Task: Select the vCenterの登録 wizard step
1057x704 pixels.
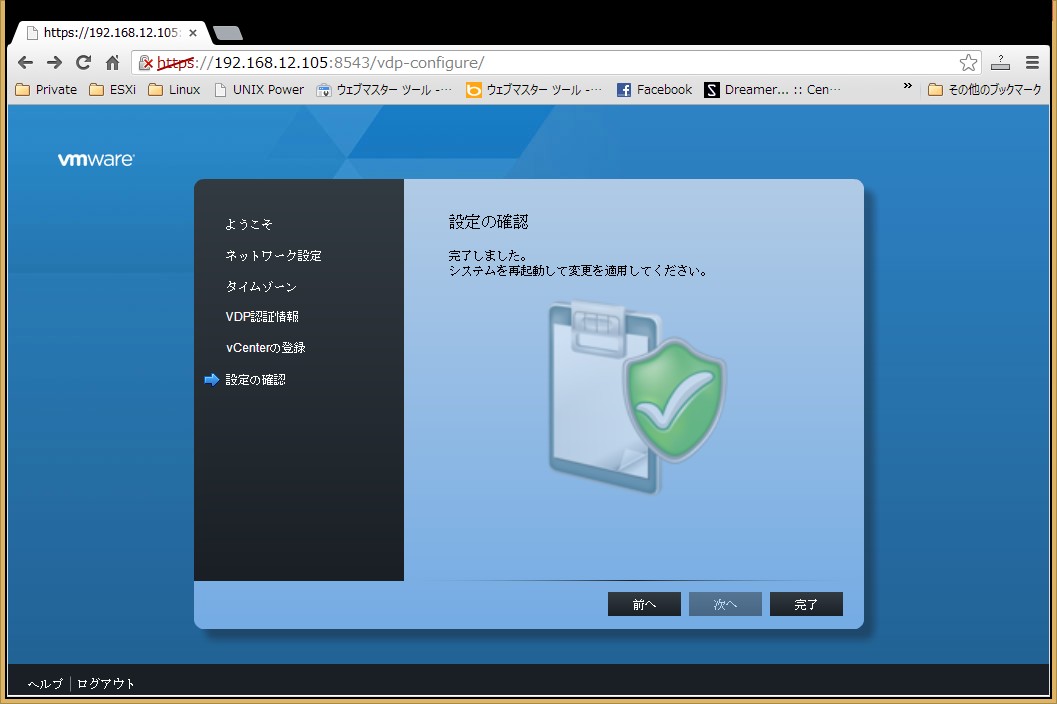Action: pos(266,348)
